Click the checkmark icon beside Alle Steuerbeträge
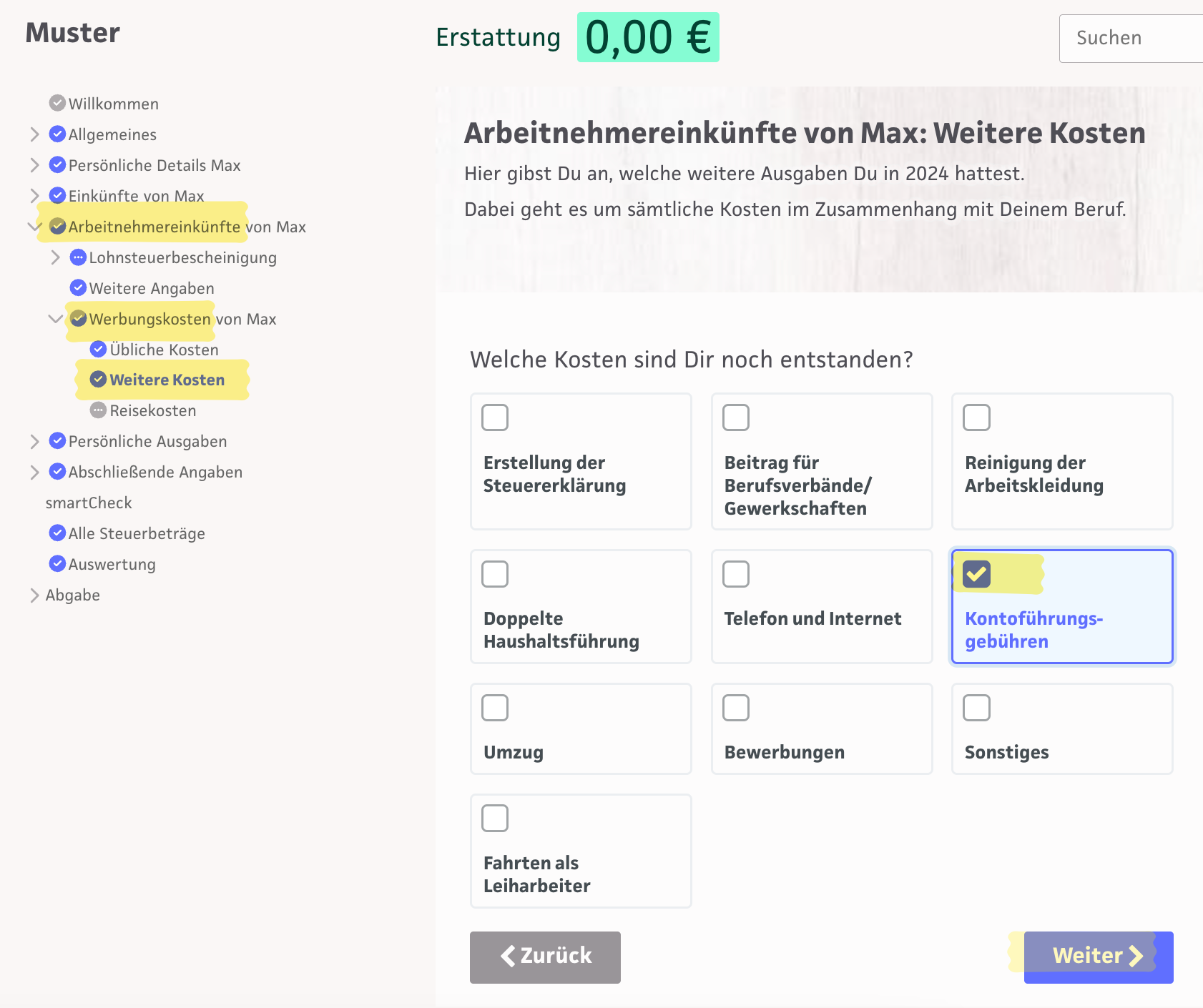The width and height of the screenshot is (1203, 1008). [x=57, y=533]
